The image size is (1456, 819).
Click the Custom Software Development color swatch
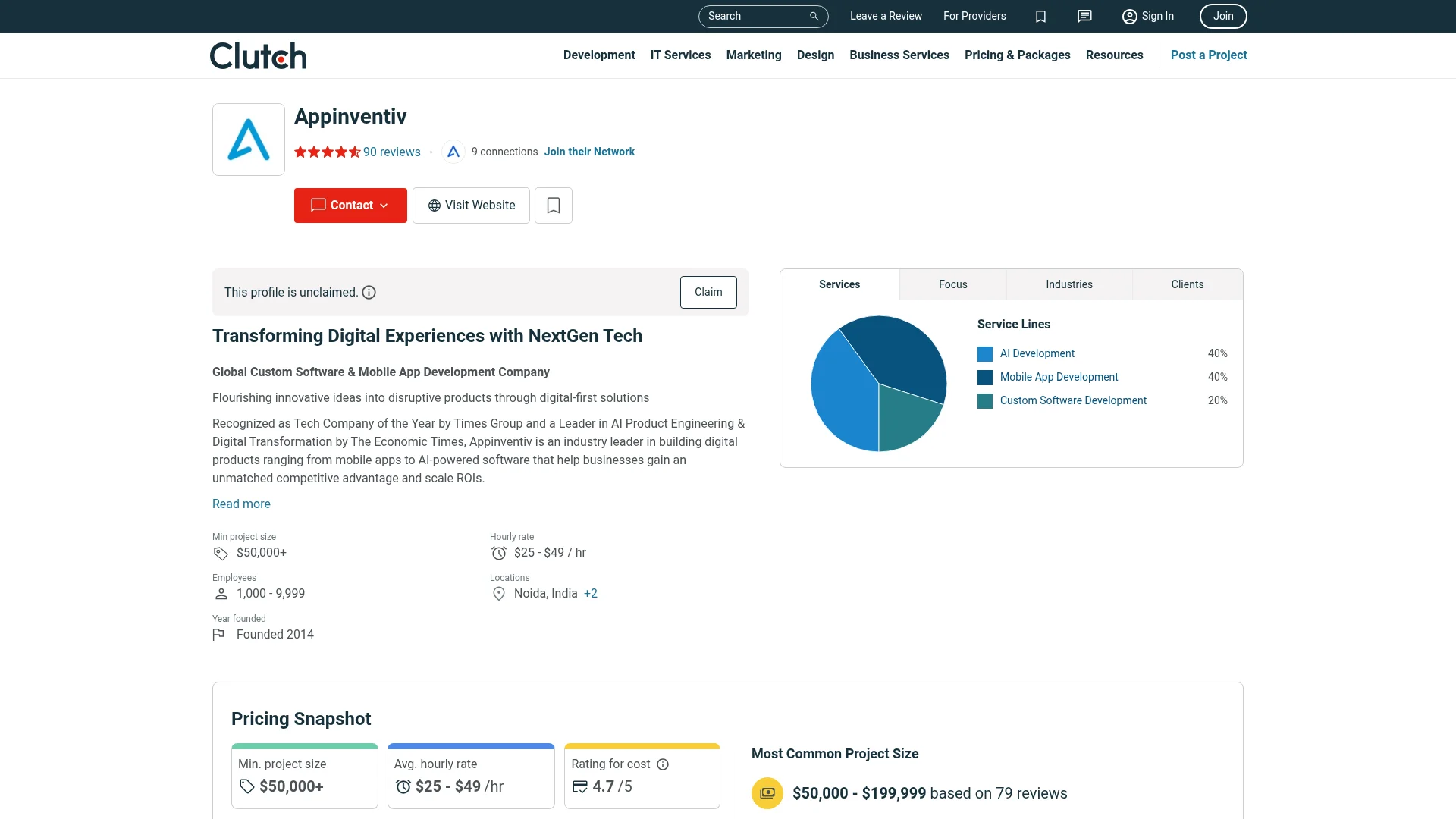pos(985,401)
